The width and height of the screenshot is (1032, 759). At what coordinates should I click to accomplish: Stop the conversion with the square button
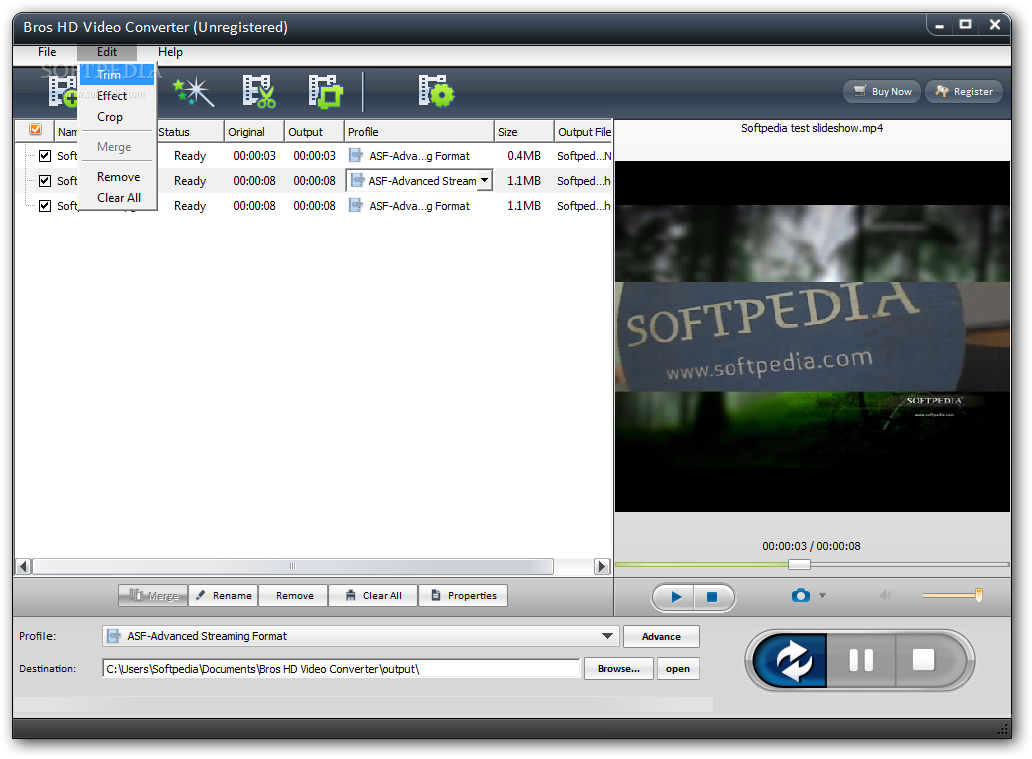[x=923, y=660]
